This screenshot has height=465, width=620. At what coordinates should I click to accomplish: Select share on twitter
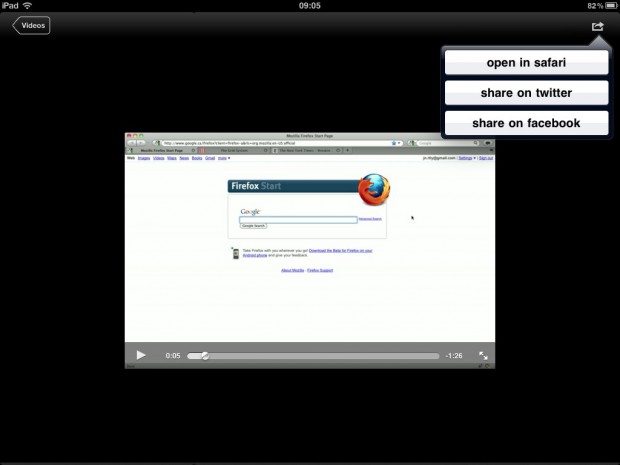526,93
